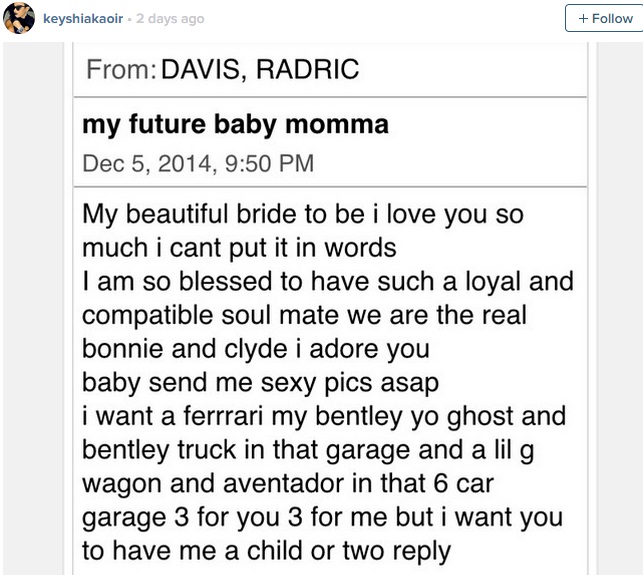Screen dimensions: 643x575
Task: Click the line "My beautiful bride to be"
Action: click(x=302, y=214)
